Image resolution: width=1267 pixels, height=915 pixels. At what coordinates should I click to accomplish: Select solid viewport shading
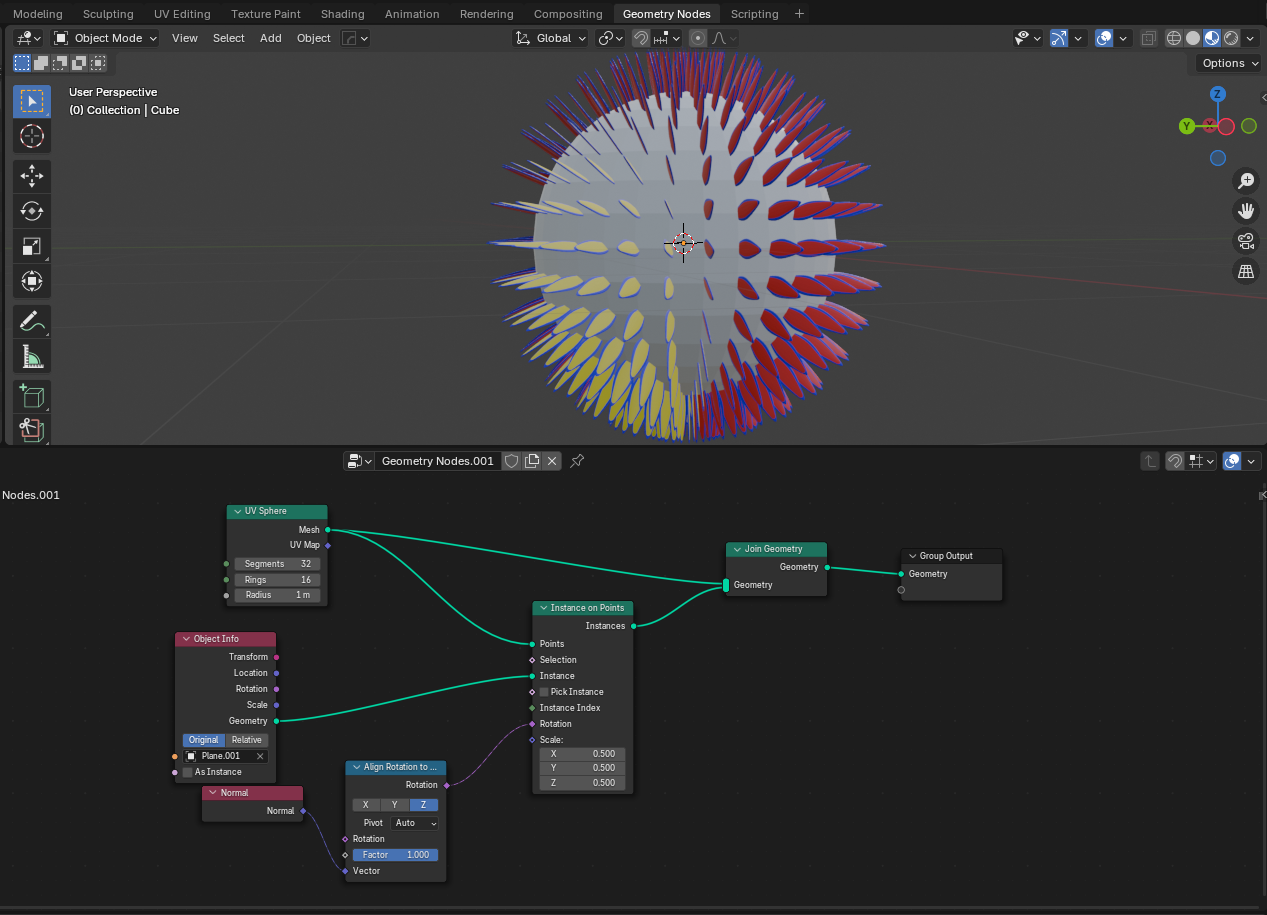(1193, 38)
